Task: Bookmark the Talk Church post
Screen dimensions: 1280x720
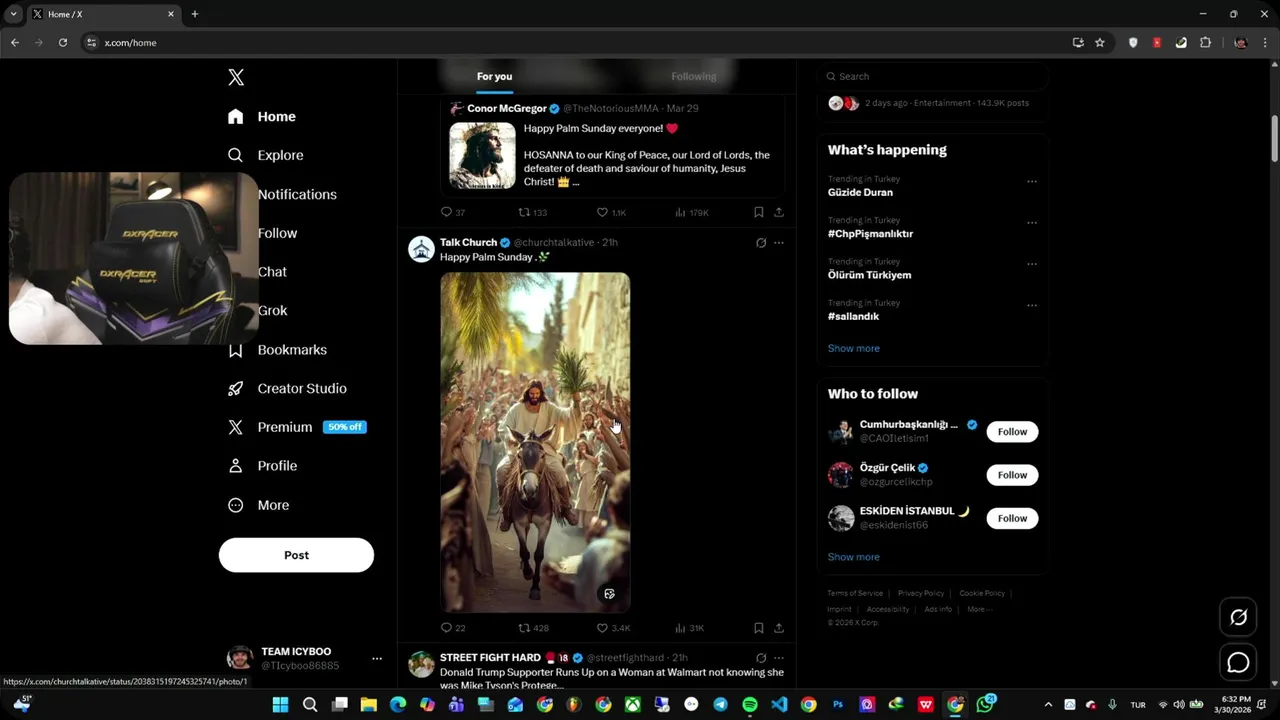Action: pyautogui.click(x=758, y=628)
